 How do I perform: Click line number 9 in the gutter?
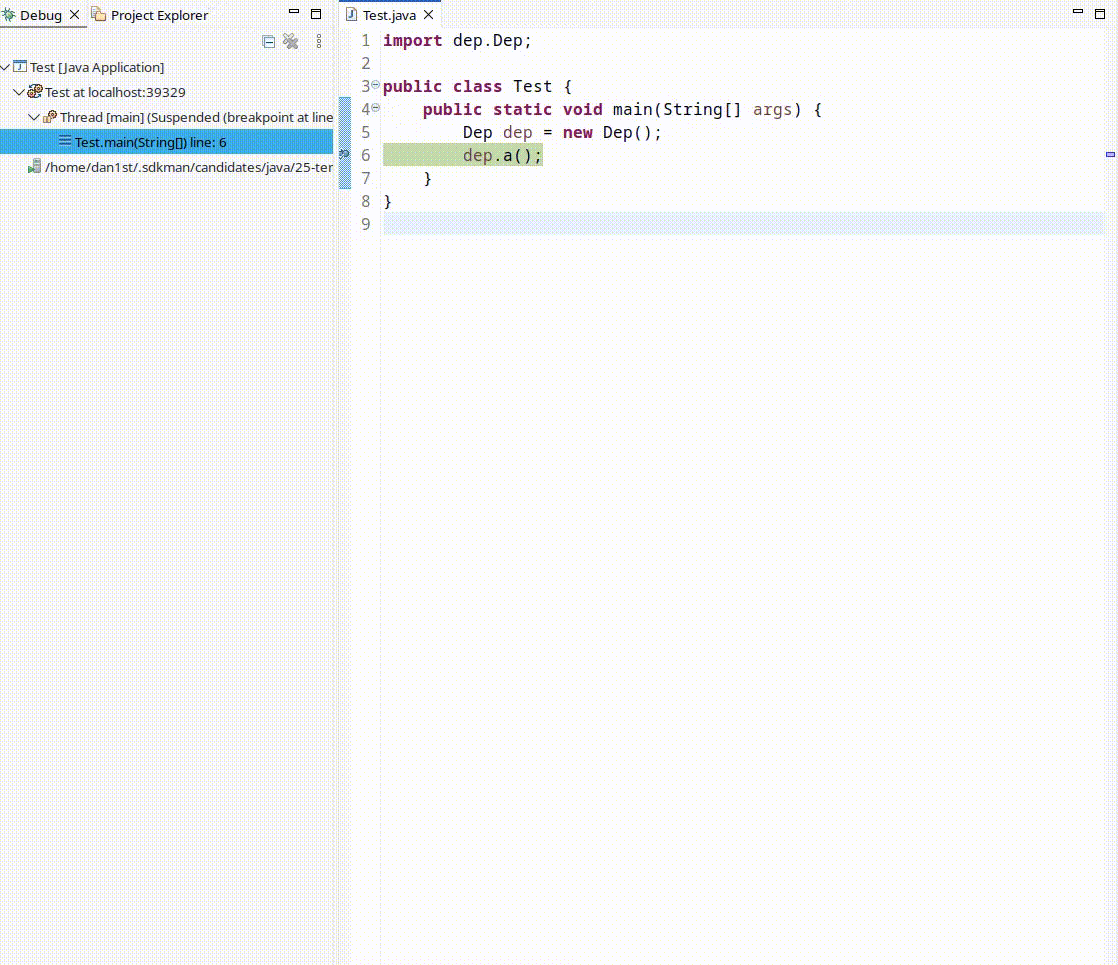tap(366, 224)
